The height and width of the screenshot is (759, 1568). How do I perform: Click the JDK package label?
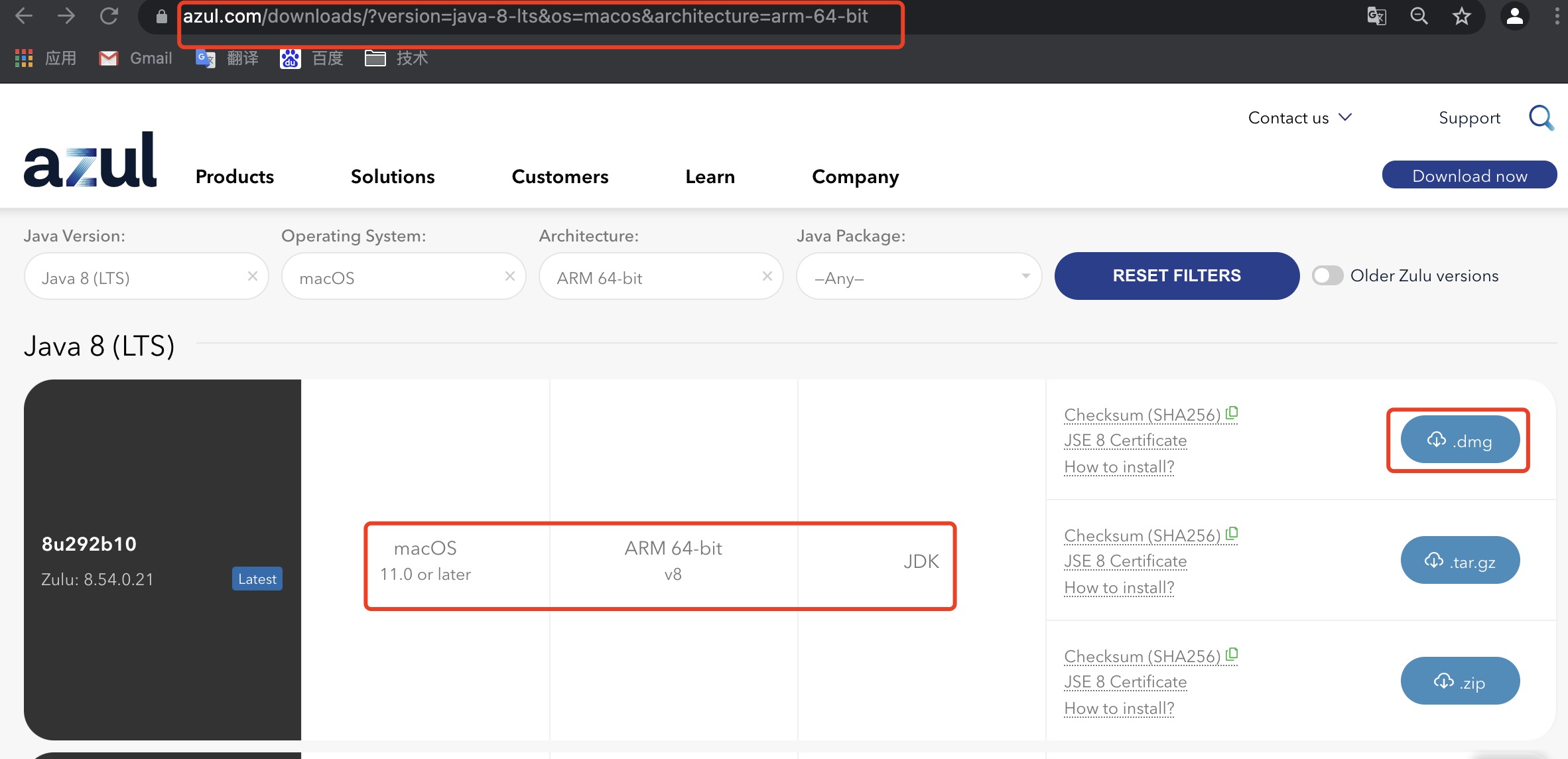pyautogui.click(x=921, y=561)
